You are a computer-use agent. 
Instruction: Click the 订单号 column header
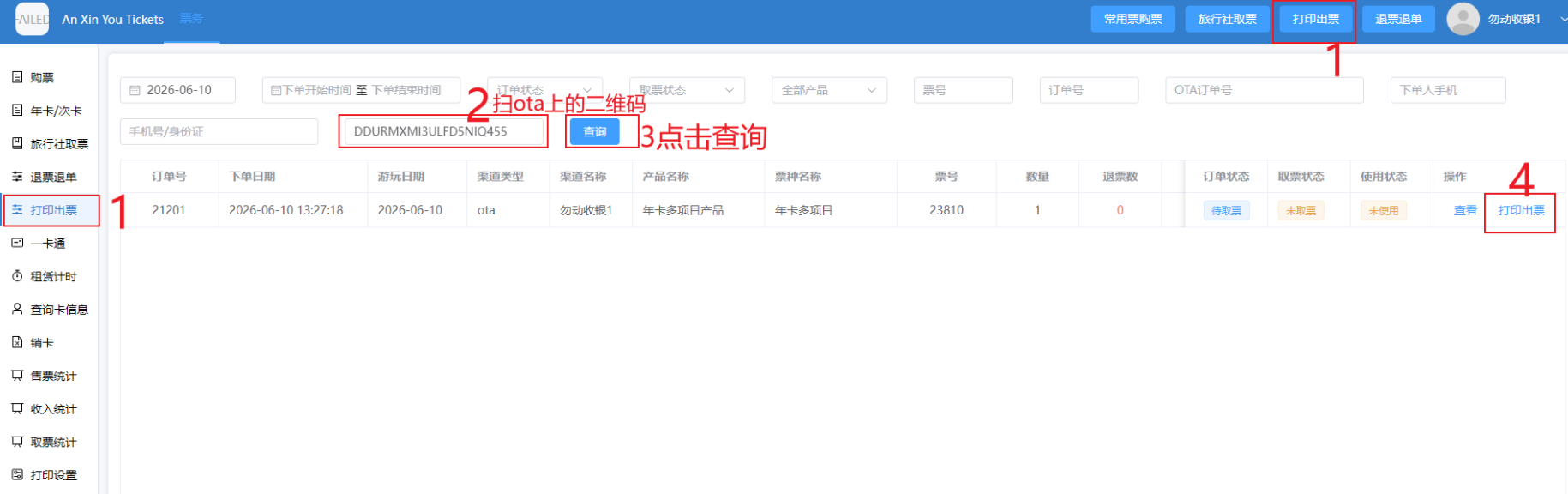pos(169,177)
